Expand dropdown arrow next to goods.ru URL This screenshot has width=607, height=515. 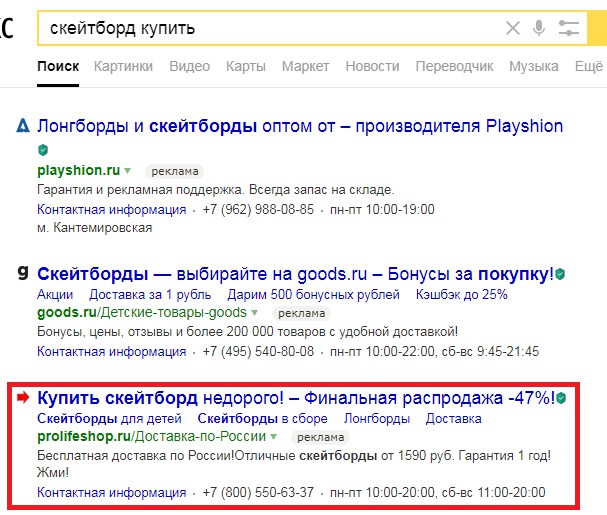[x=254, y=312]
